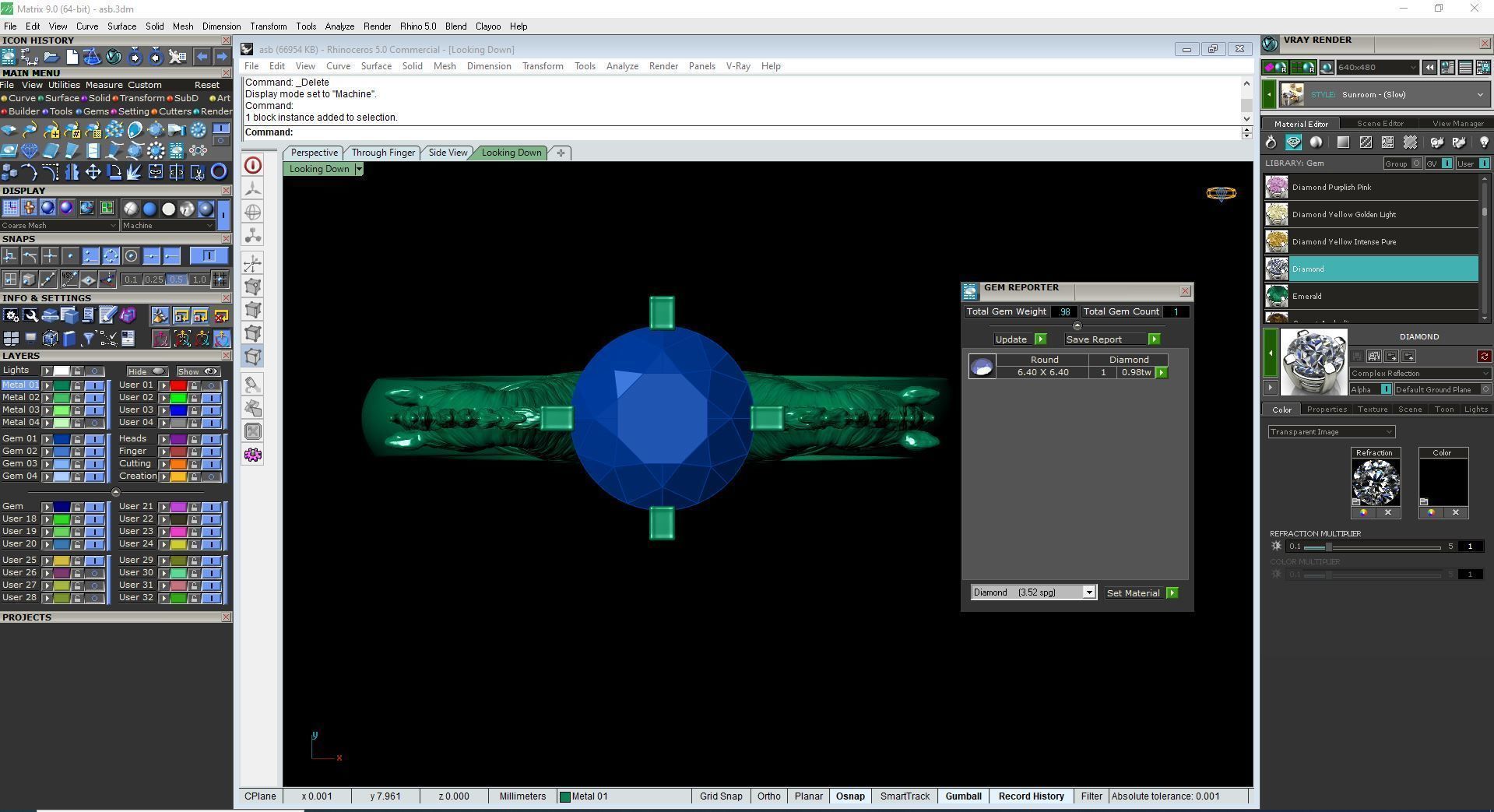Click the red power icon beside the viewport
This screenshot has height=812, width=1494.
[x=253, y=165]
